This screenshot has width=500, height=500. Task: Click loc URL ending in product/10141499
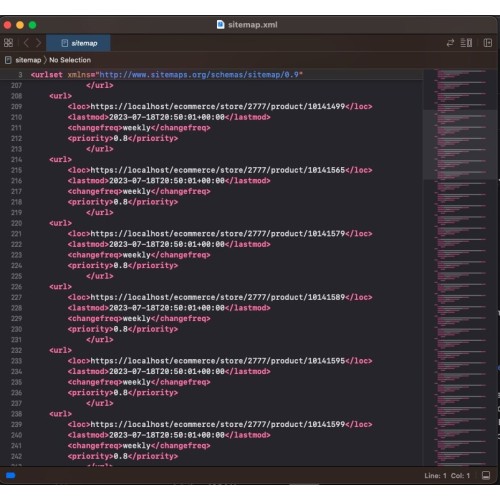(218, 107)
